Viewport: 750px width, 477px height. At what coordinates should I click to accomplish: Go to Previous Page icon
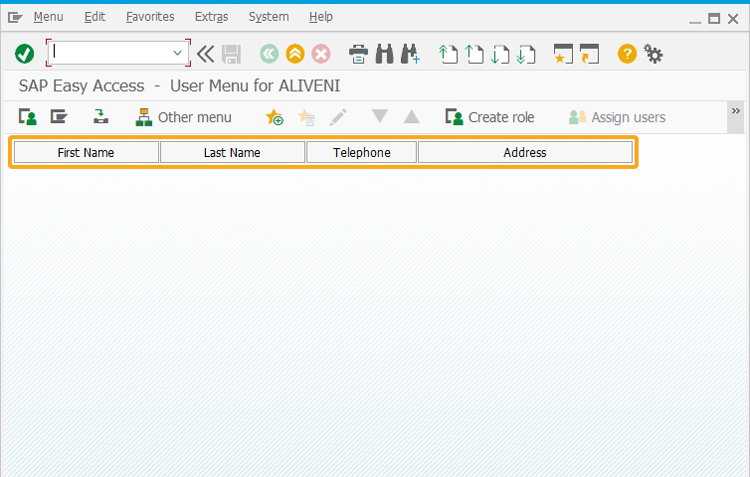click(x=474, y=54)
